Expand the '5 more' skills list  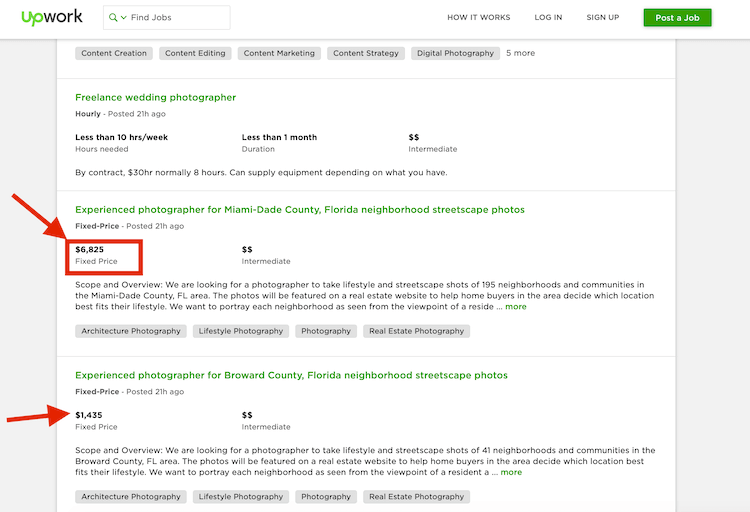click(520, 53)
